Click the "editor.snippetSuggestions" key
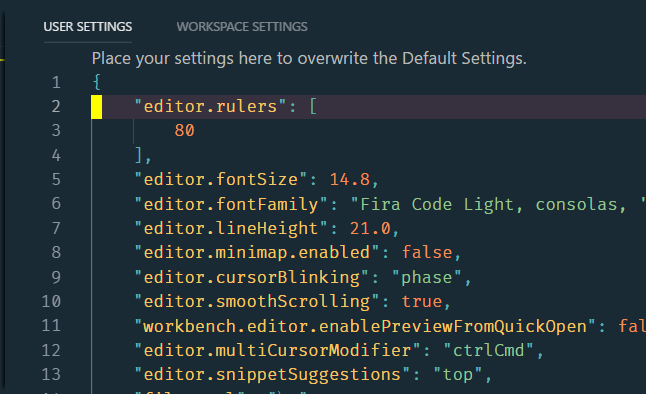 pos(272,375)
